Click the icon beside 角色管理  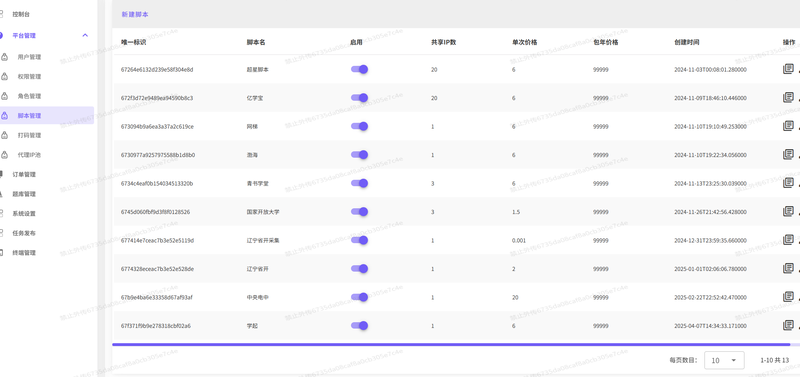click(x=4, y=96)
